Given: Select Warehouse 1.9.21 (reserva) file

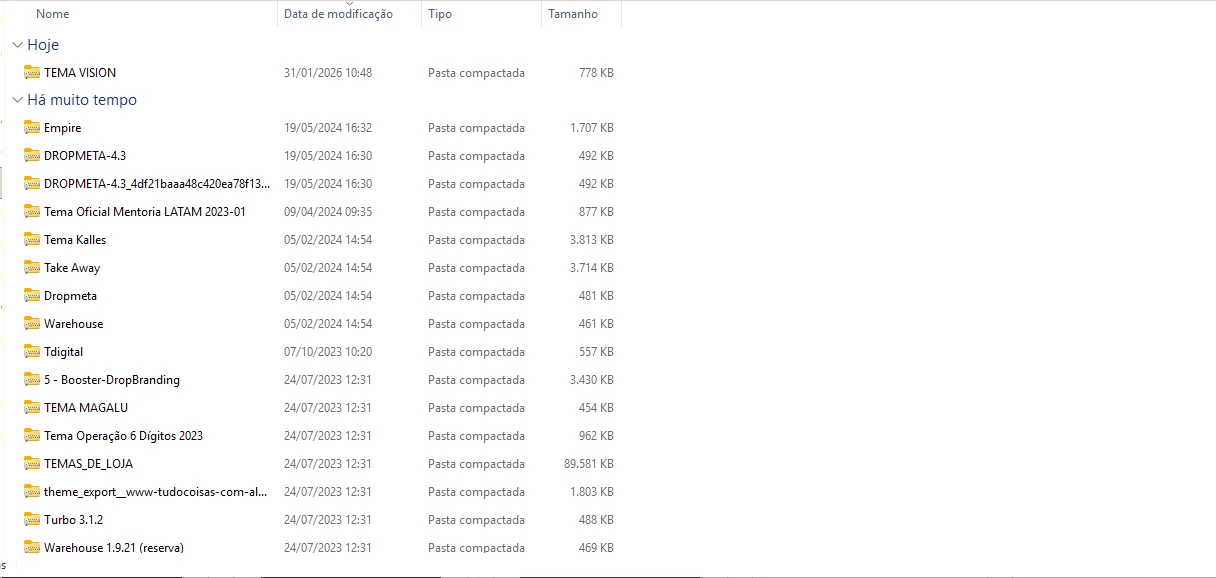Looking at the screenshot, I should coord(114,547).
